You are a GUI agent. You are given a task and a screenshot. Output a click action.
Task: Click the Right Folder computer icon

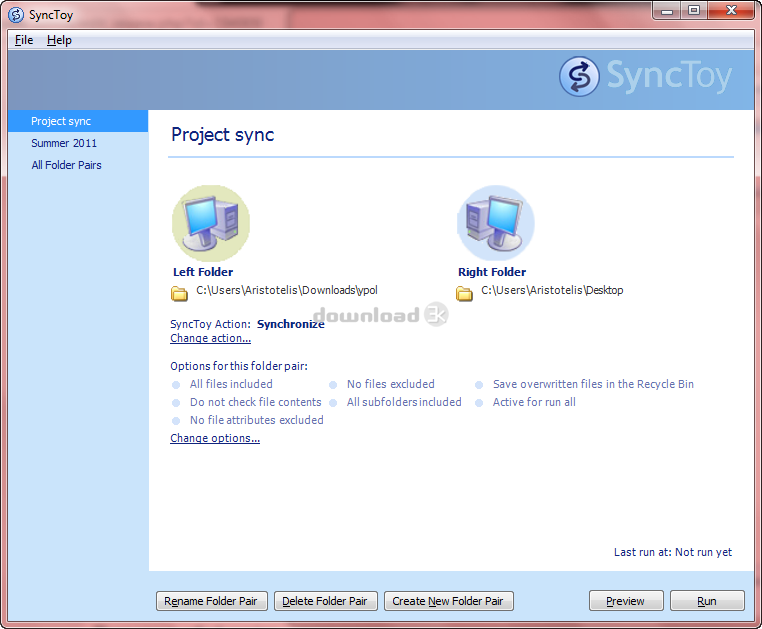495,223
